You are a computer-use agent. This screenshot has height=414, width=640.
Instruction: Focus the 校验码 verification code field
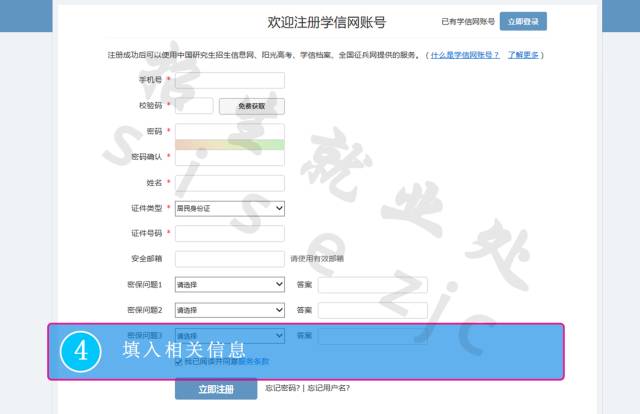coord(194,106)
